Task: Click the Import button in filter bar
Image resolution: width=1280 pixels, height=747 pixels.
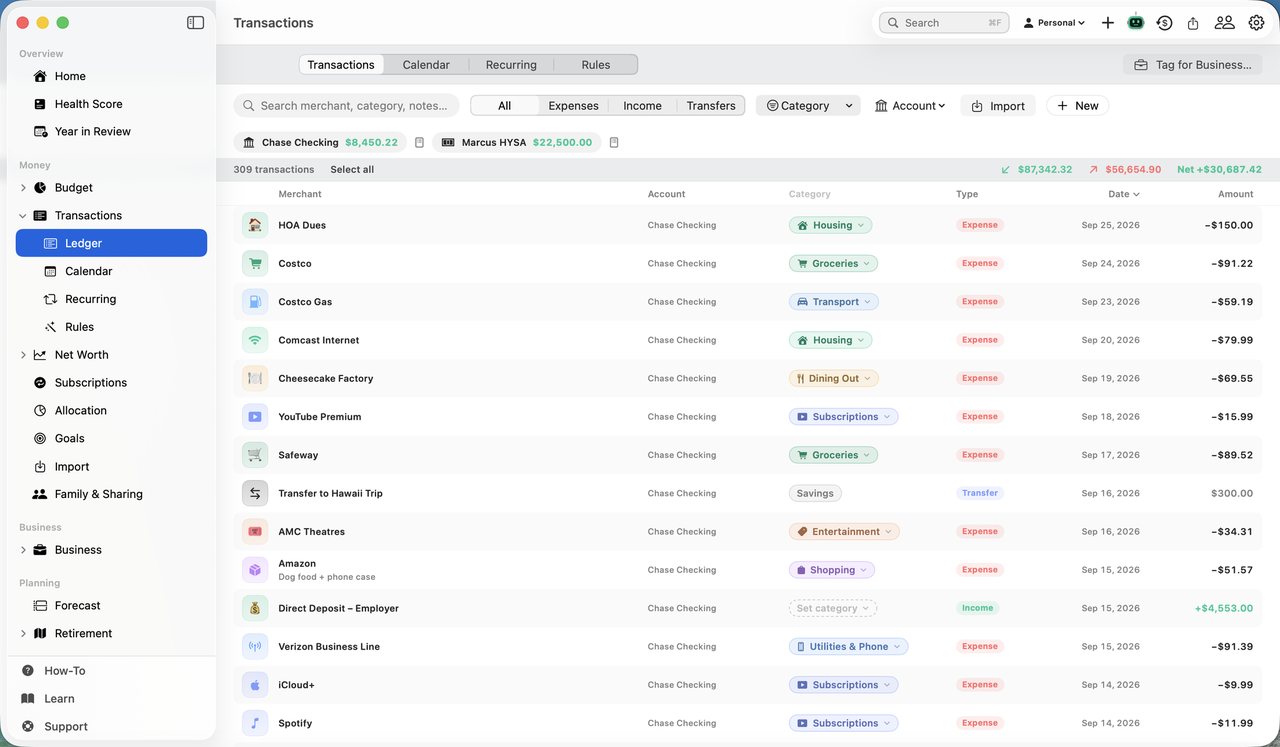Action: pos(998,106)
